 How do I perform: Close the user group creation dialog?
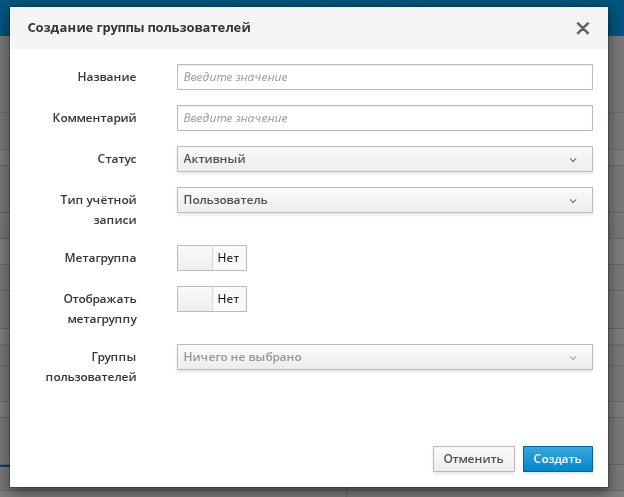pyautogui.click(x=583, y=28)
